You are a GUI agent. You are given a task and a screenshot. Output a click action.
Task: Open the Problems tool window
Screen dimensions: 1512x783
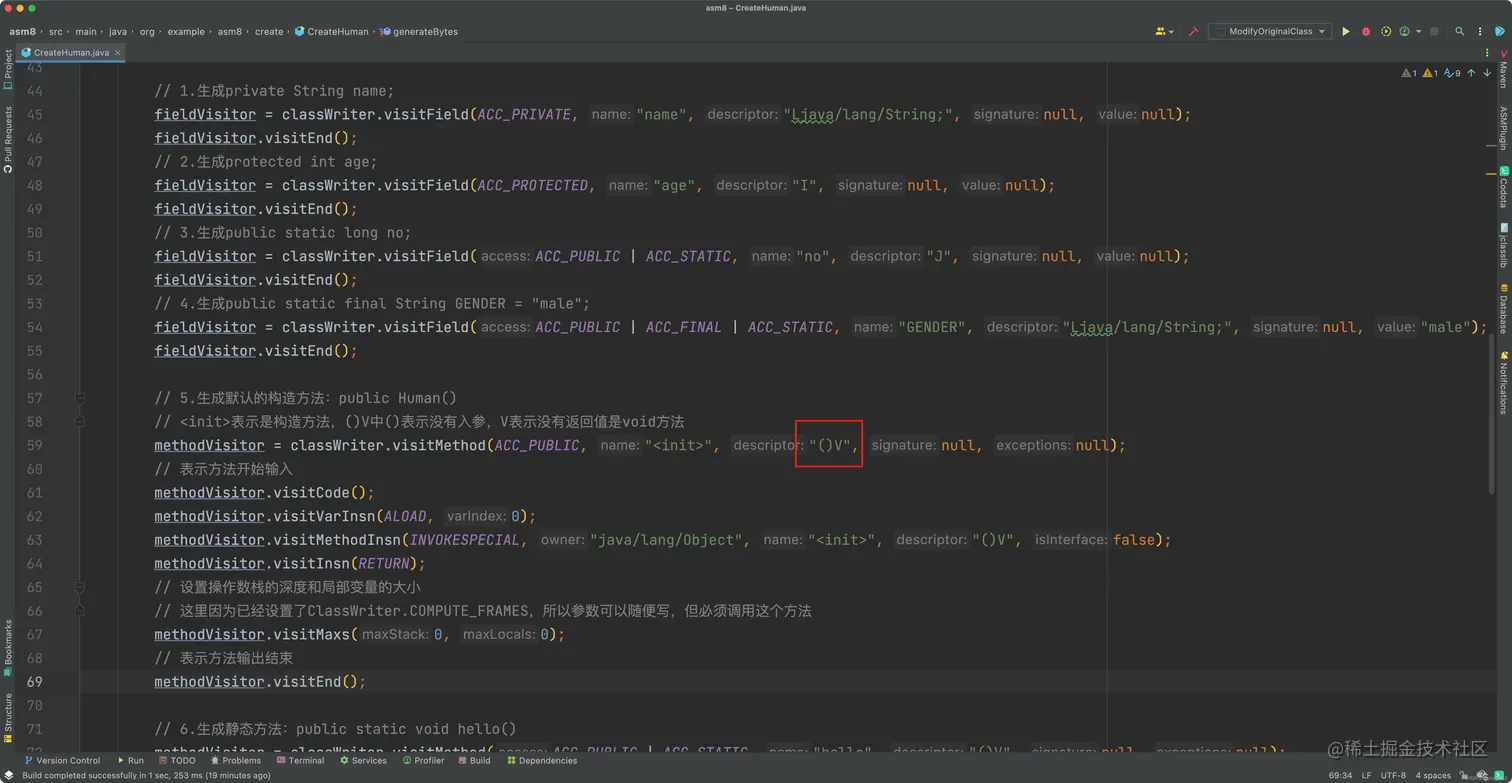click(x=236, y=760)
